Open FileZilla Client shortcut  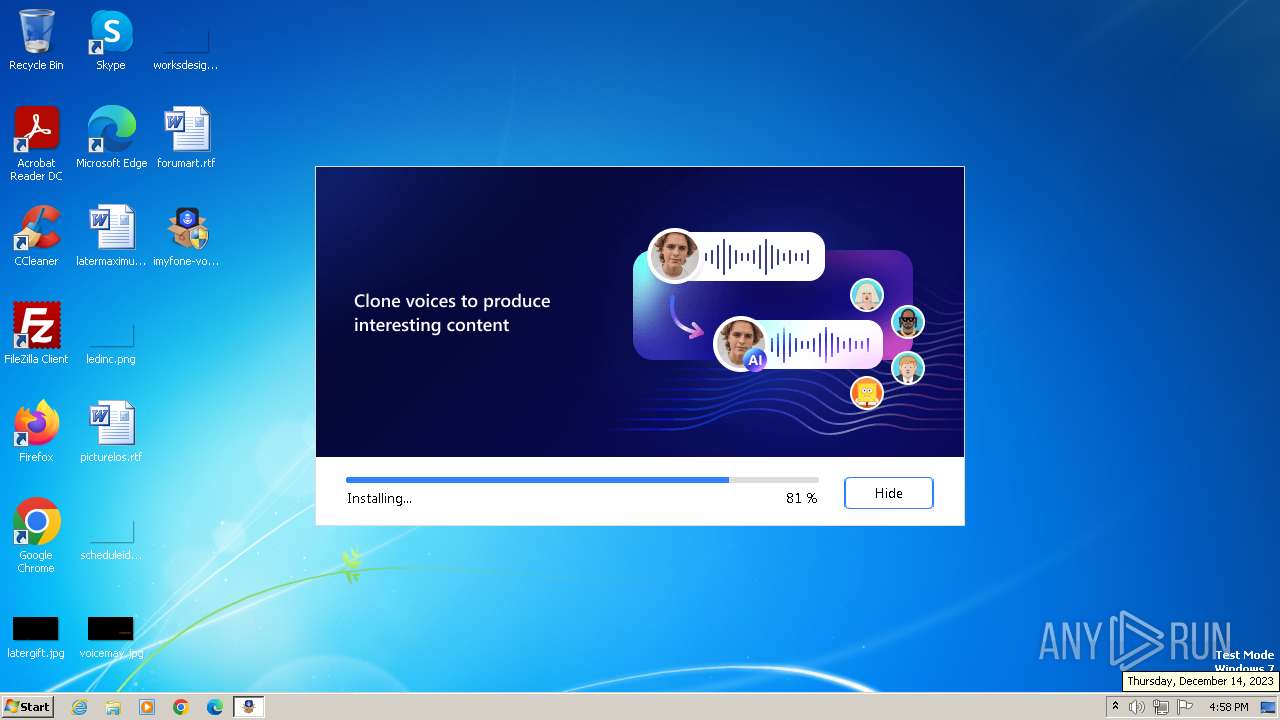point(36,334)
